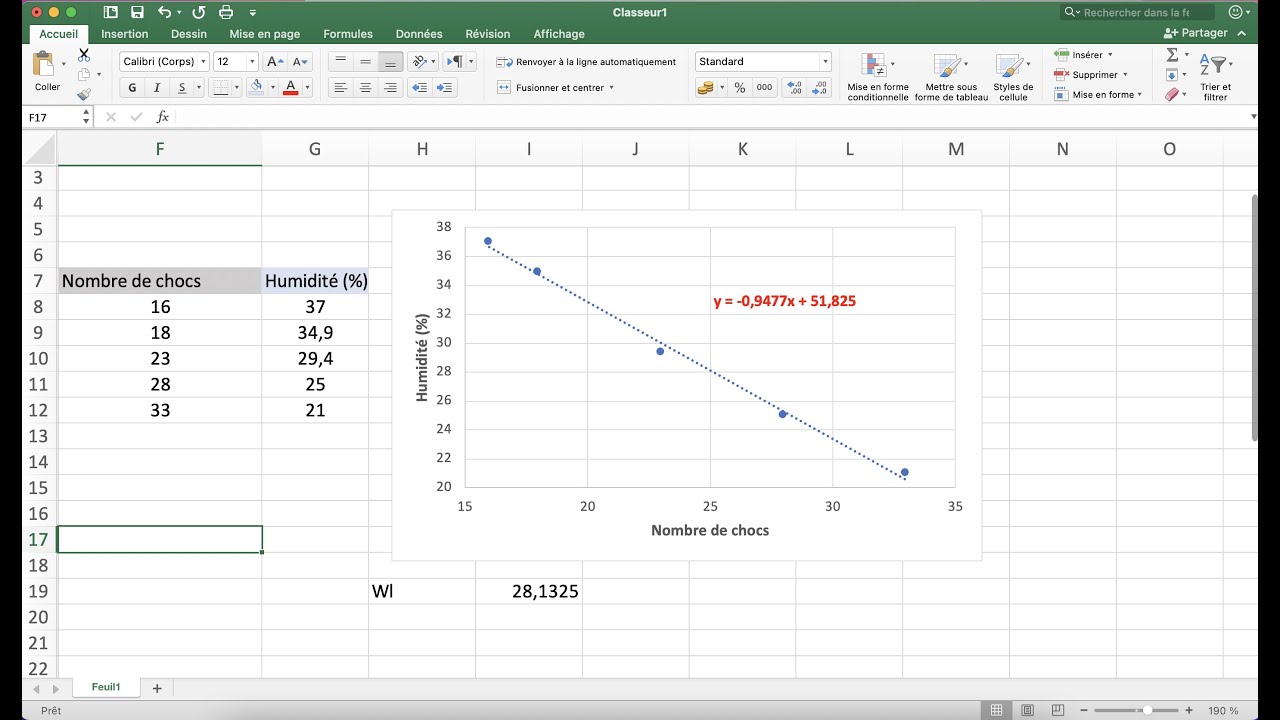Click the AutoSum sigma icon
The image size is (1280, 720).
pos(1172,54)
